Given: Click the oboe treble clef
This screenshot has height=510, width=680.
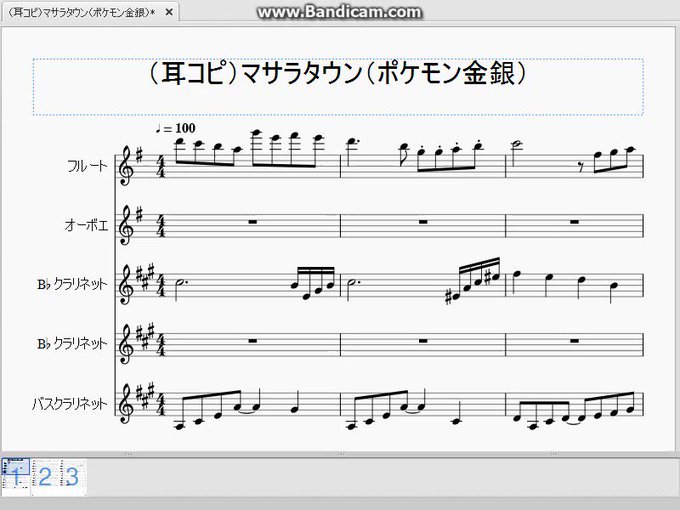Looking at the screenshot, I should [126, 226].
